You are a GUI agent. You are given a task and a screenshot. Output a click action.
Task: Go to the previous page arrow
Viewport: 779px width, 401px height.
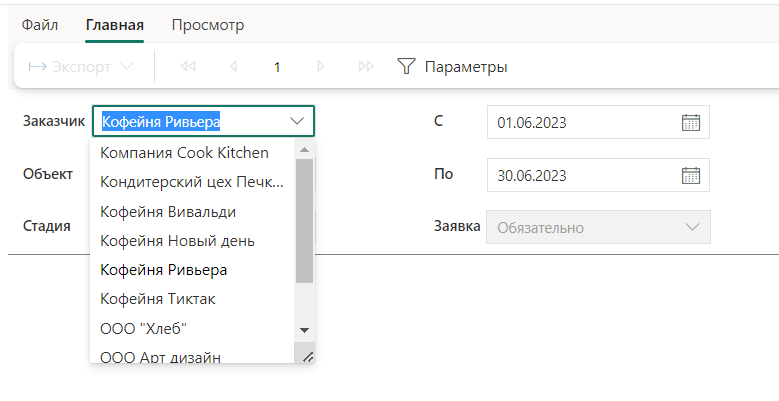click(x=233, y=66)
